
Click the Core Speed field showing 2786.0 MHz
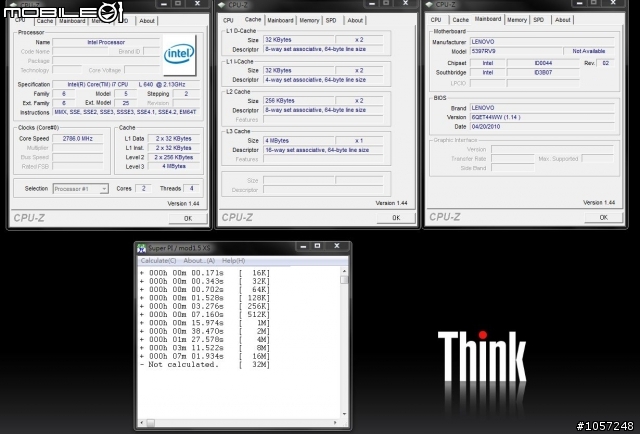(x=78, y=139)
